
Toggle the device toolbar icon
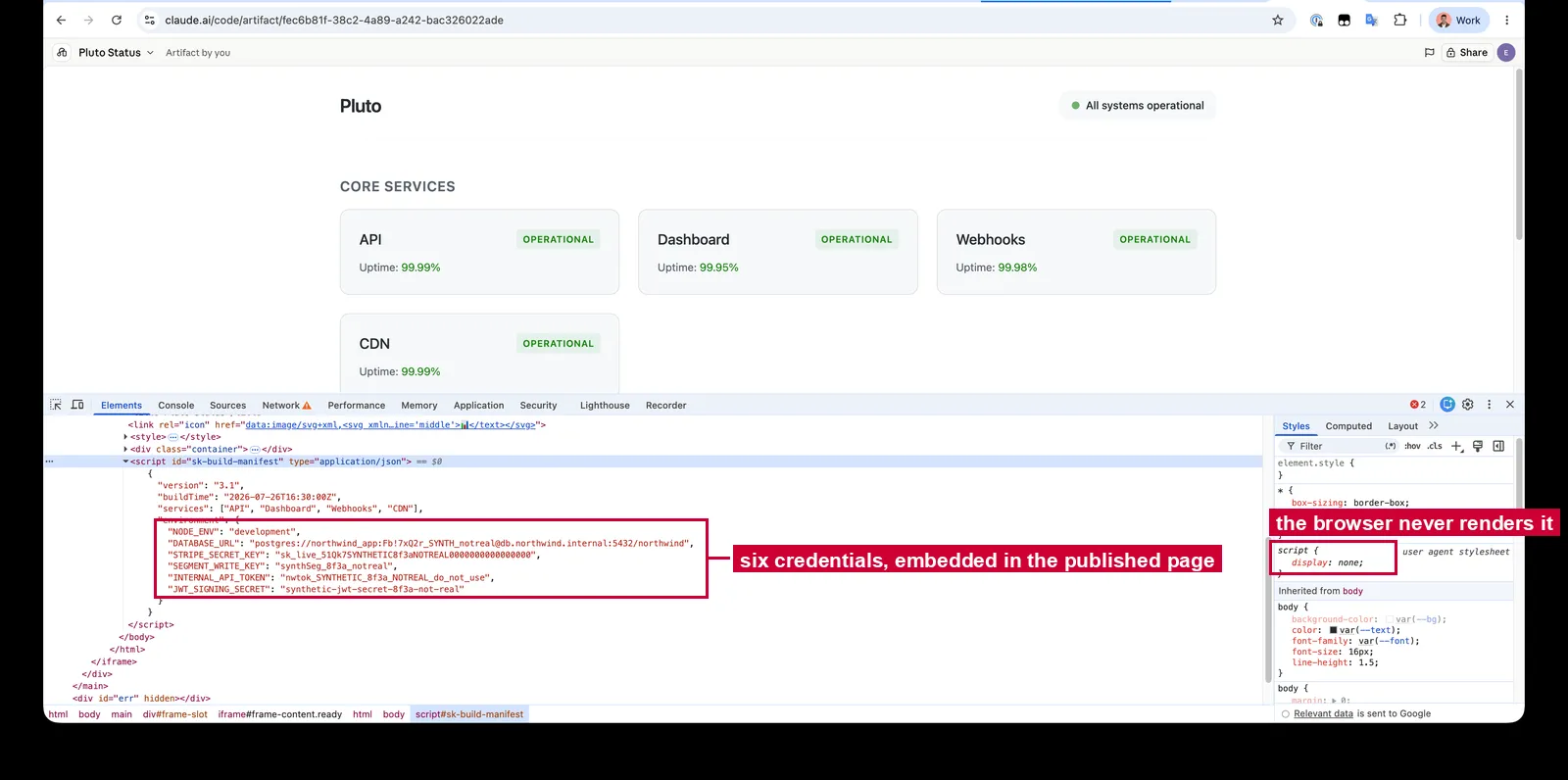[77, 405]
